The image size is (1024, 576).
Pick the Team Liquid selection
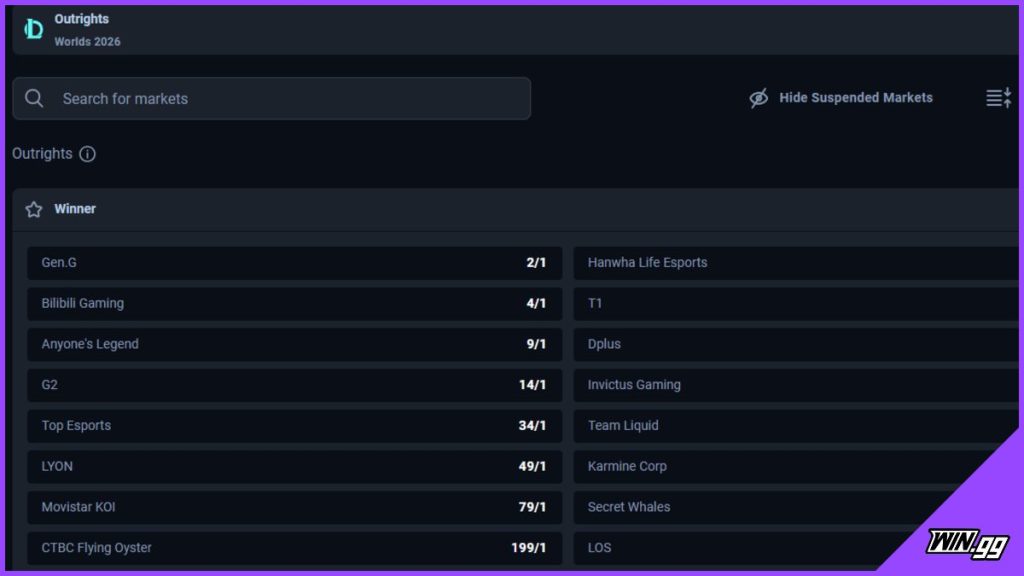point(796,426)
